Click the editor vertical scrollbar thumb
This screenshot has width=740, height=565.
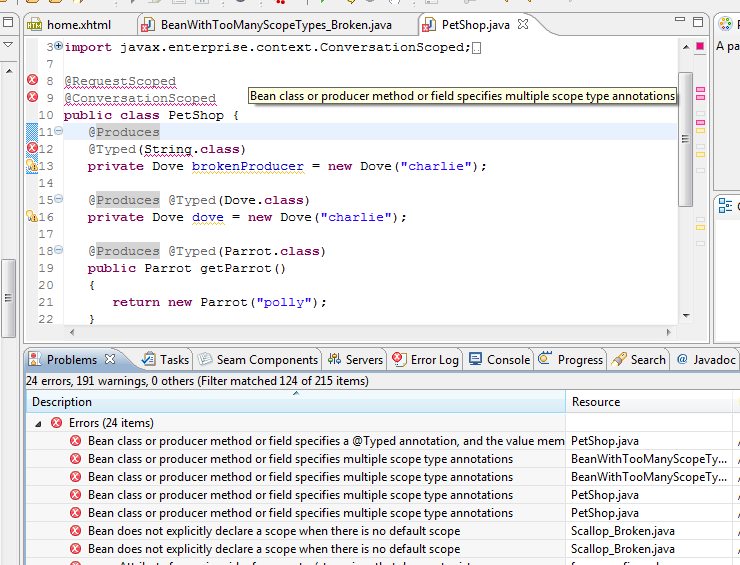point(685,139)
